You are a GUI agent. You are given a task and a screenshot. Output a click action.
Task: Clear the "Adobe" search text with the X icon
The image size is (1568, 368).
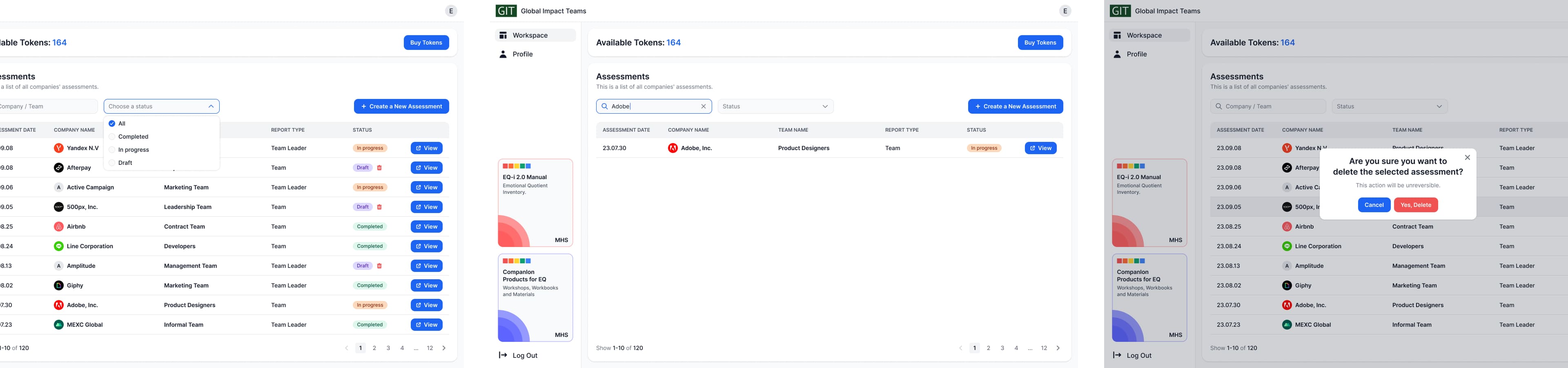tap(703, 107)
